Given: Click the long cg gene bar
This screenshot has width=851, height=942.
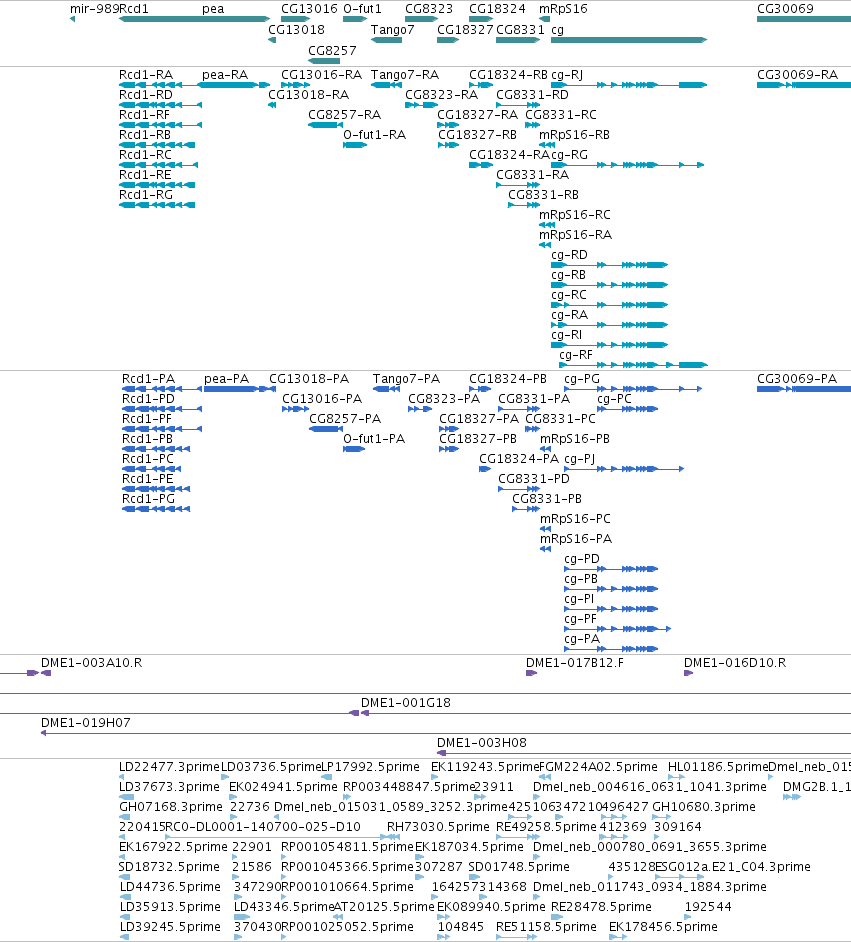Looking at the screenshot, I should [629, 40].
